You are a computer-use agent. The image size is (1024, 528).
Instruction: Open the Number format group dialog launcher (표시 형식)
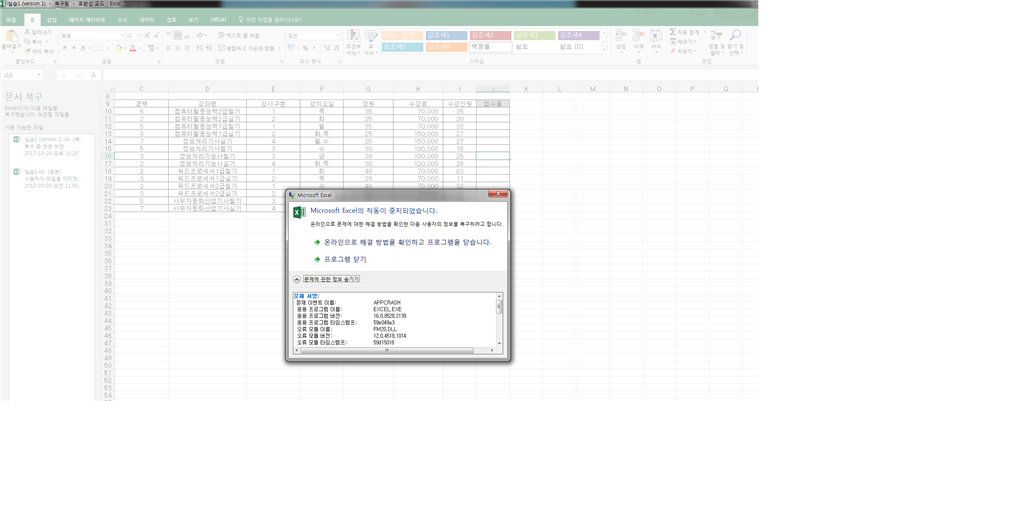(339, 61)
